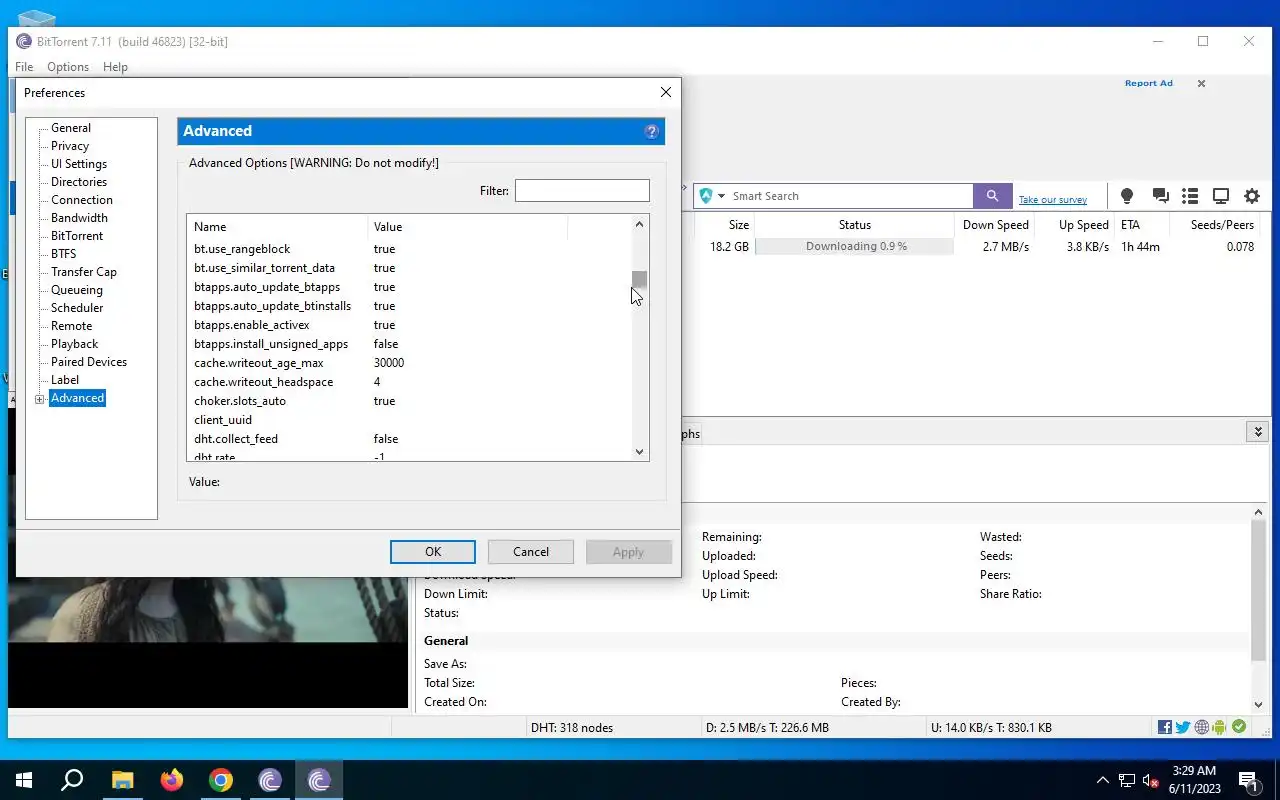Image resolution: width=1280 pixels, height=800 pixels.
Task: Sort by the Name column header
Action: click(277, 227)
